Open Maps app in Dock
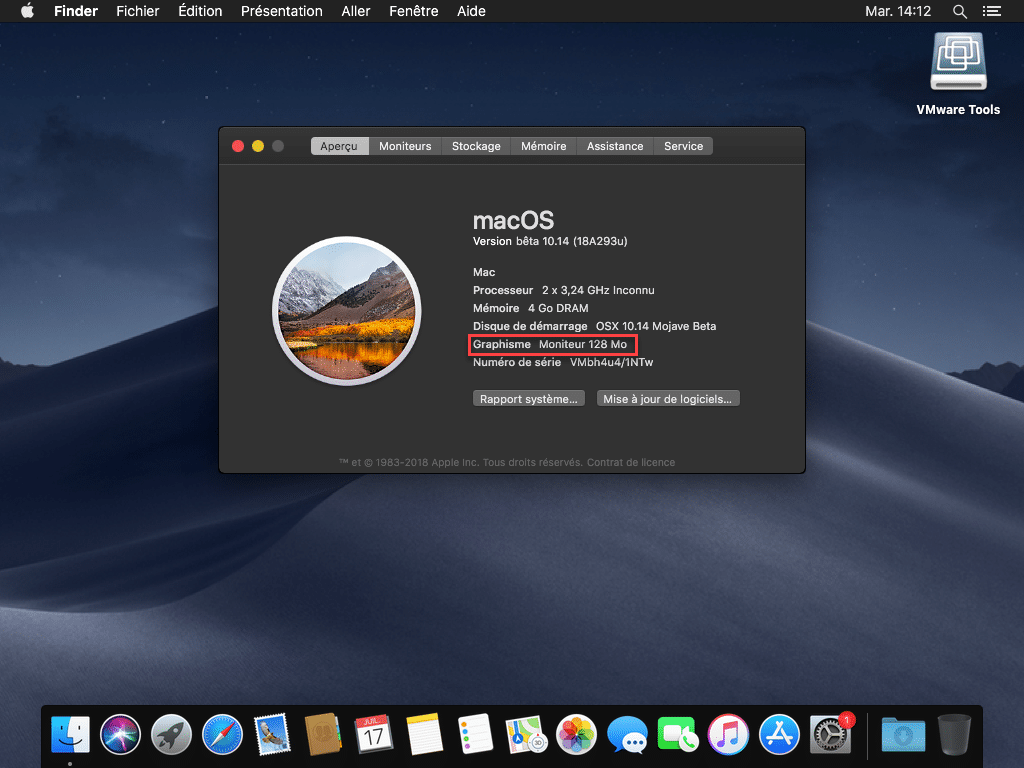This screenshot has height=768, width=1024. click(x=526, y=734)
